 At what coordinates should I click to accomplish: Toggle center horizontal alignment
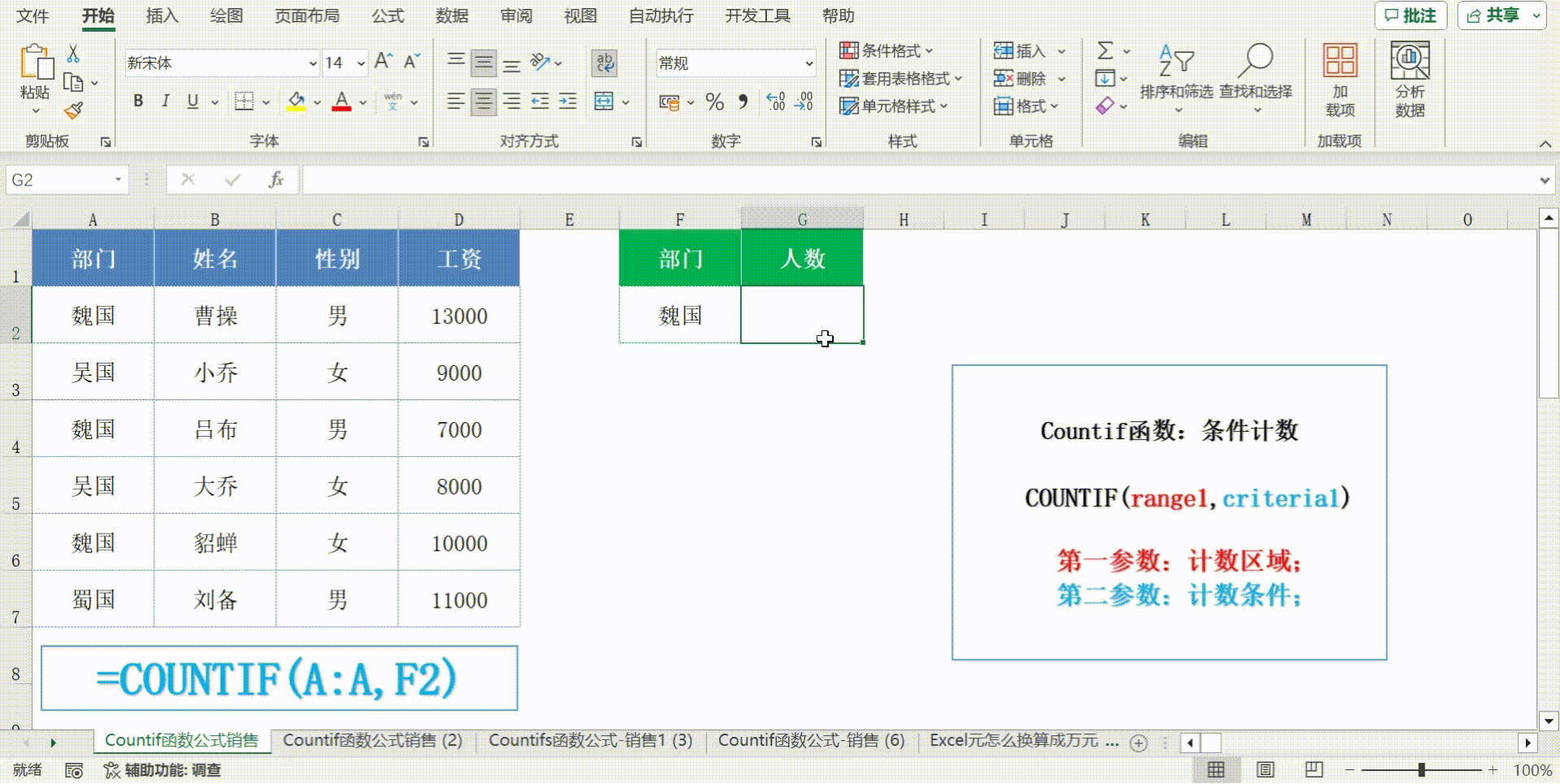click(483, 102)
